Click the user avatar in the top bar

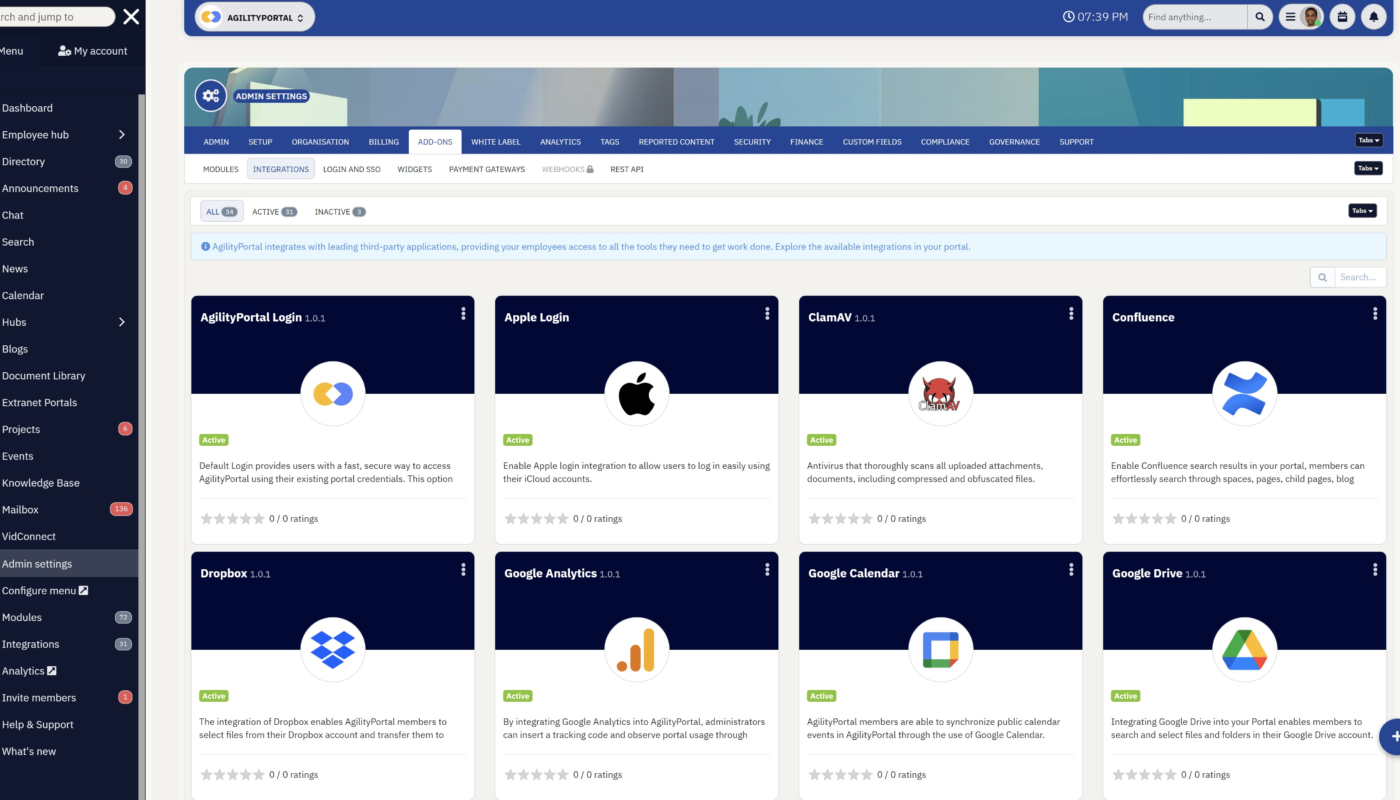tap(1312, 17)
